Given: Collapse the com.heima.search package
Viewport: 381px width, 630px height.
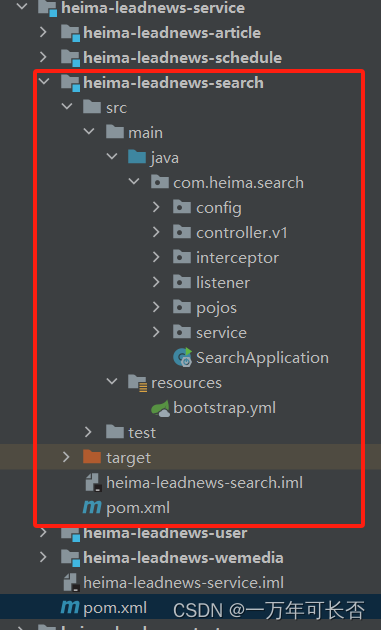Looking at the screenshot, I should 134,182.
